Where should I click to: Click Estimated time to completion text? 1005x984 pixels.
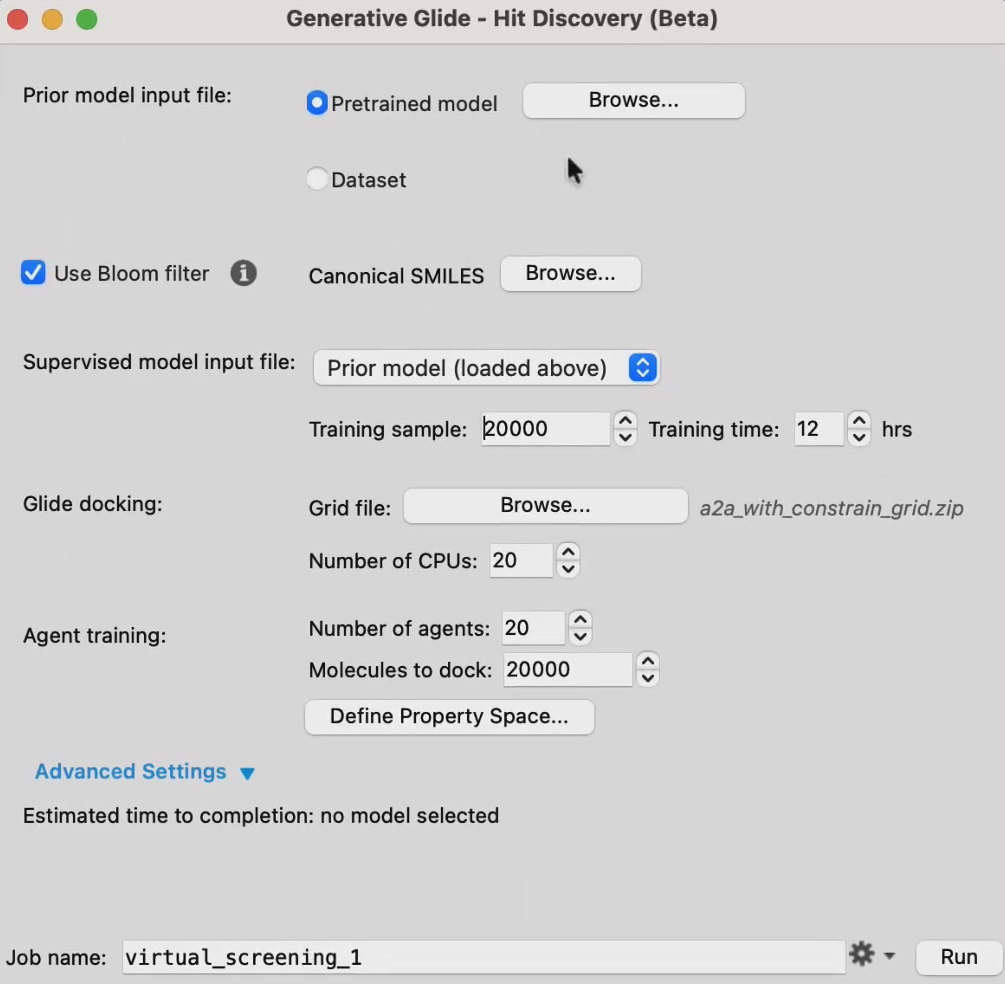(x=261, y=815)
